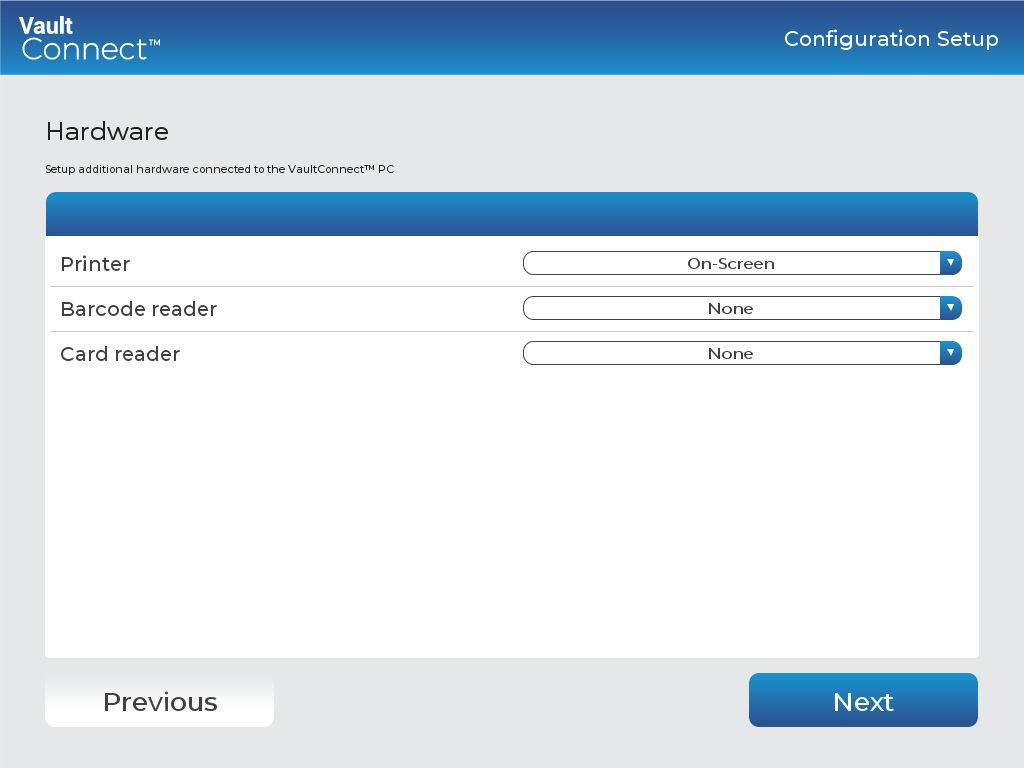This screenshot has width=1024, height=768.
Task: Click the Configuration Setup header label
Action: click(x=891, y=40)
